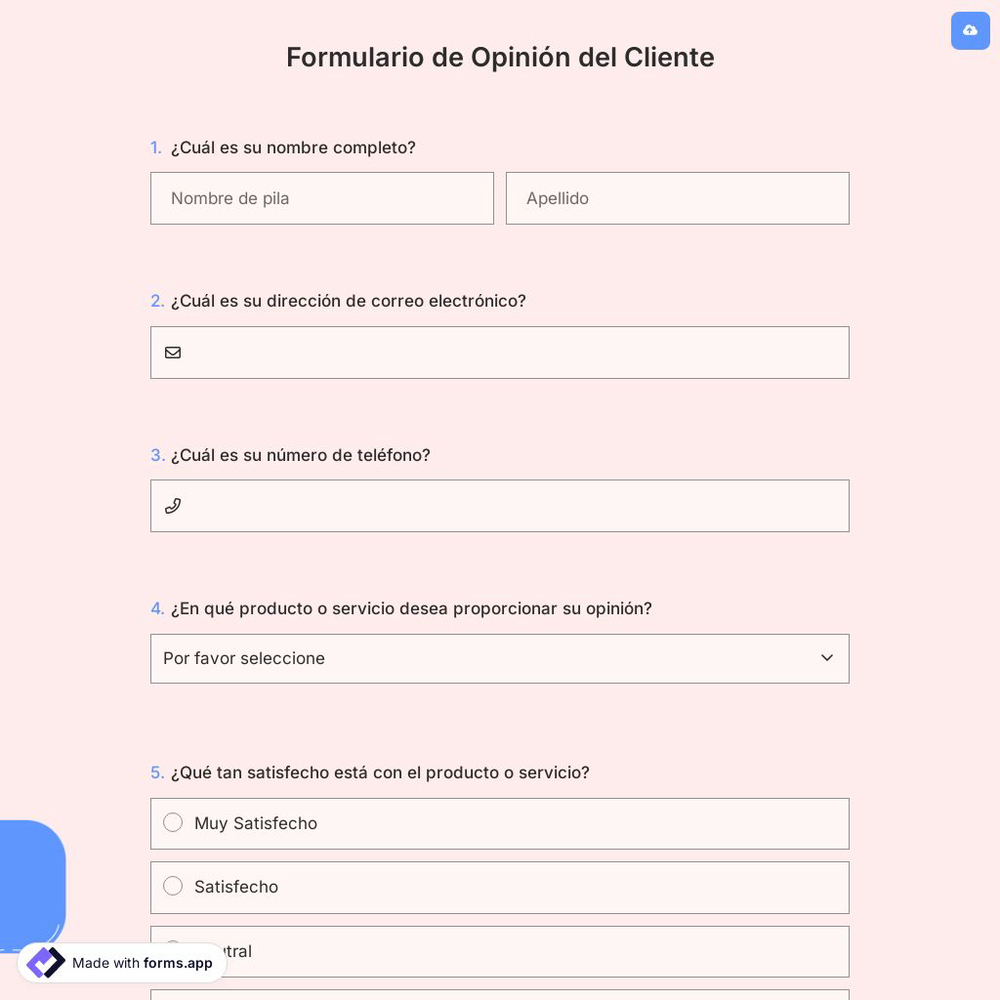Image resolution: width=1000 pixels, height=1000 pixels.
Task: Click the phone icon in the telephone field
Action: pyautogui.click(x=173, y=506)
